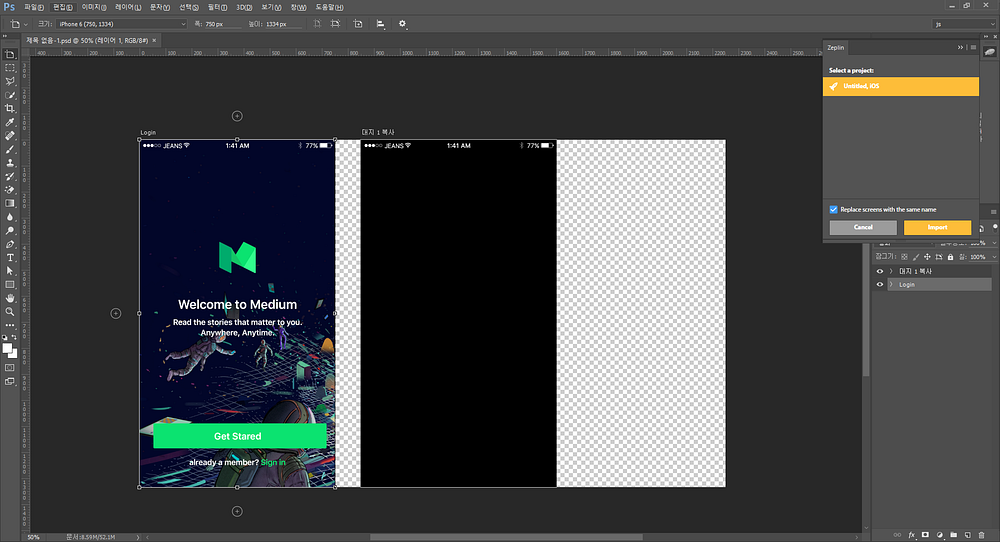Create a new adjustment layer
Image resolution: width=1000 pixels, height=542 pixels.
tap(939, 534)
